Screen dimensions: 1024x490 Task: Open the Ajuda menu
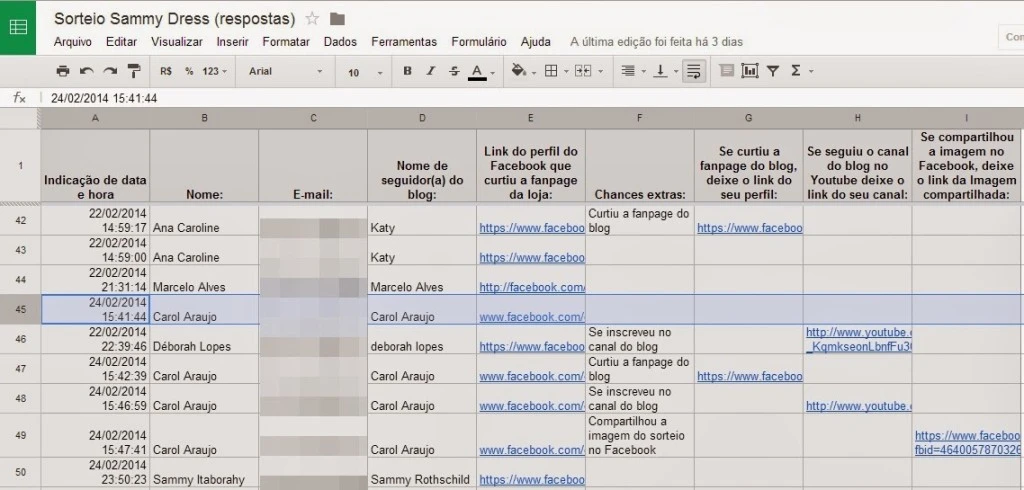[536, 42]
